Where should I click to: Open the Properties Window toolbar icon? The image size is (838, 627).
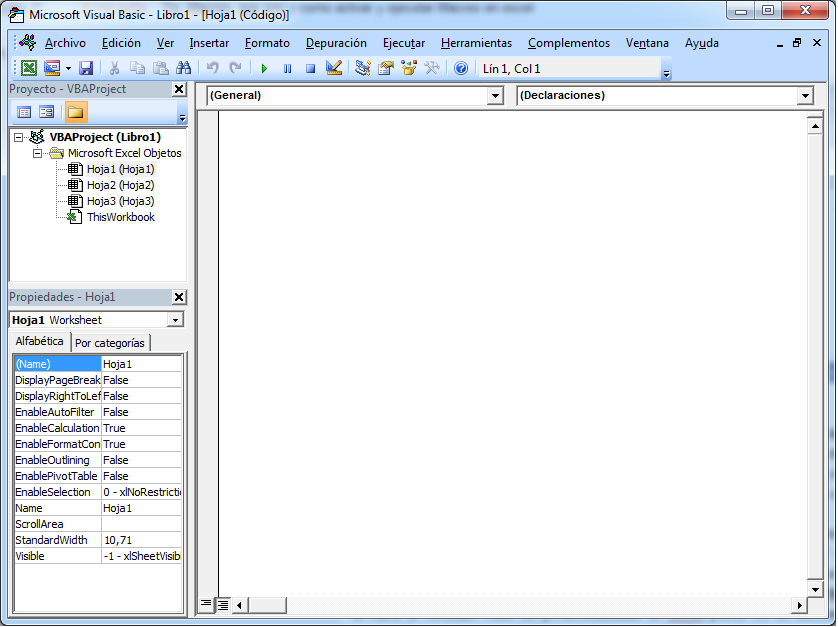pyautogui.click(x=386, y=68)
